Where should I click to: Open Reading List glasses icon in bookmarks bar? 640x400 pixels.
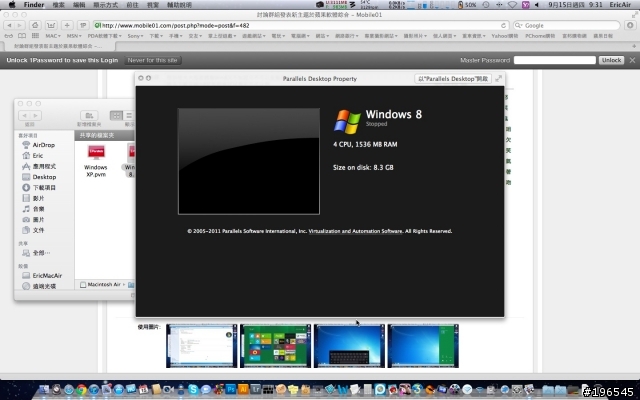(9, 36)
